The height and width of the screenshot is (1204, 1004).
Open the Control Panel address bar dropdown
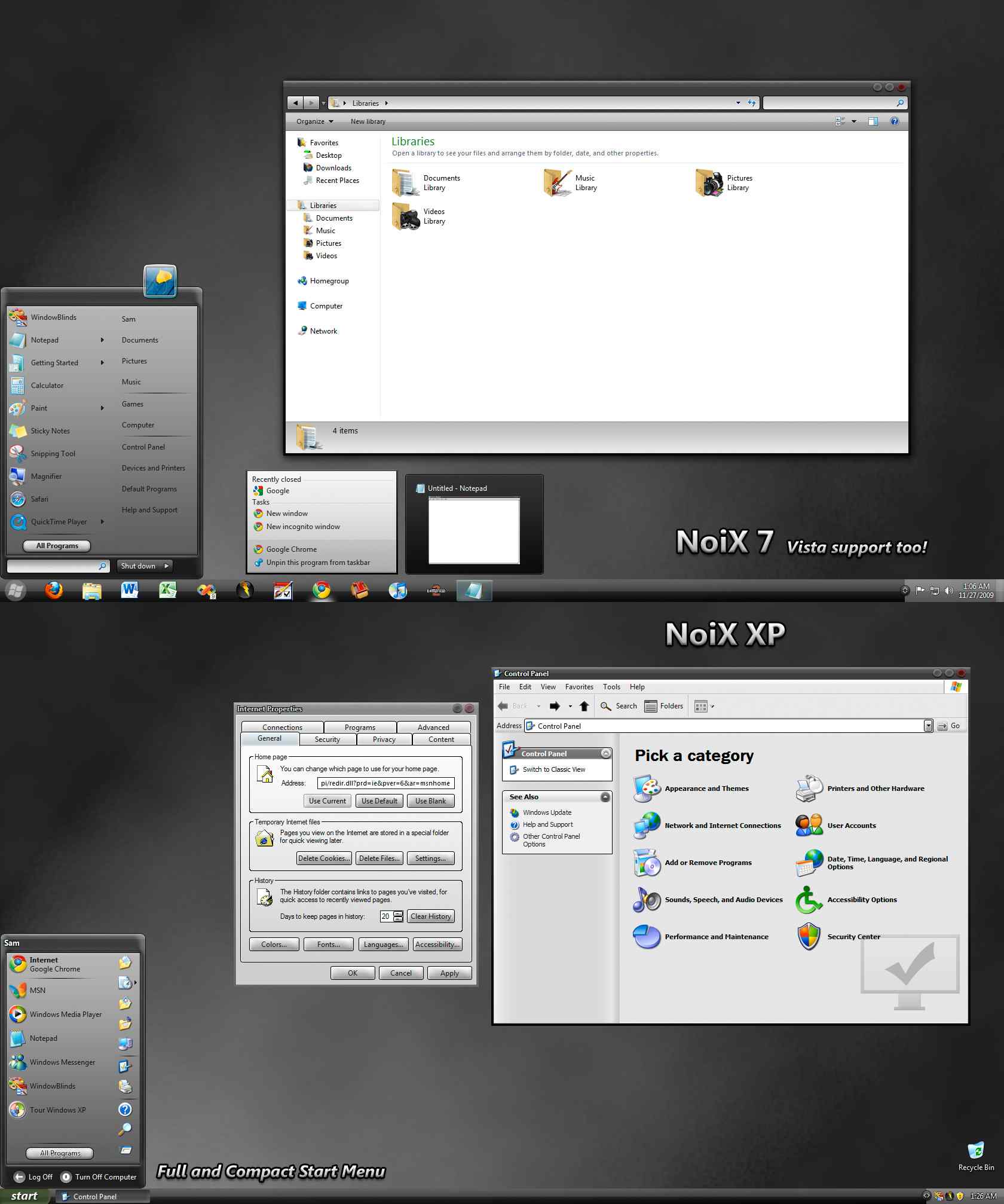click(928, 726)
